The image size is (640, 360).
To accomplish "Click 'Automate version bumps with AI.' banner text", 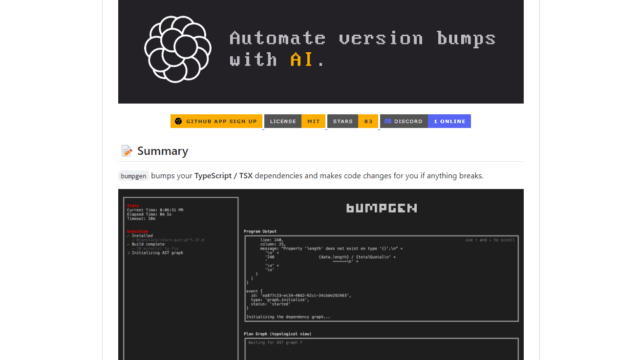I will coord(362,49).
